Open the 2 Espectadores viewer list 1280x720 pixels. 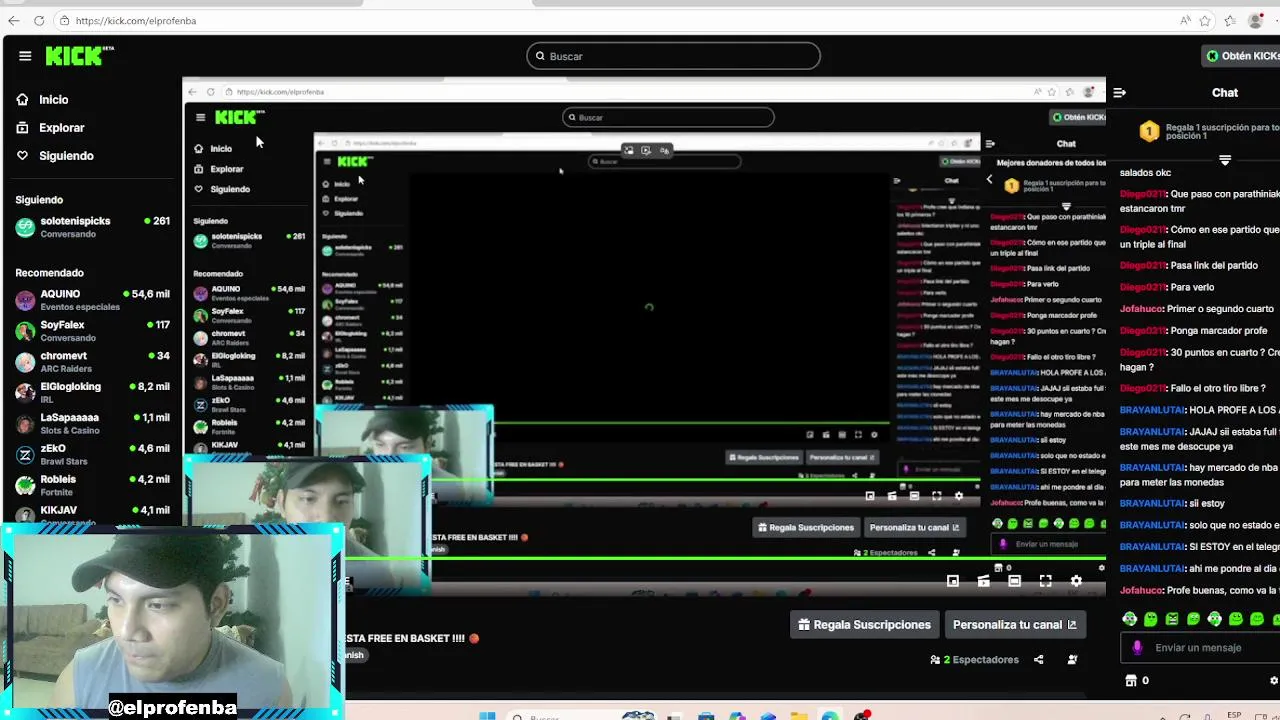974,660
